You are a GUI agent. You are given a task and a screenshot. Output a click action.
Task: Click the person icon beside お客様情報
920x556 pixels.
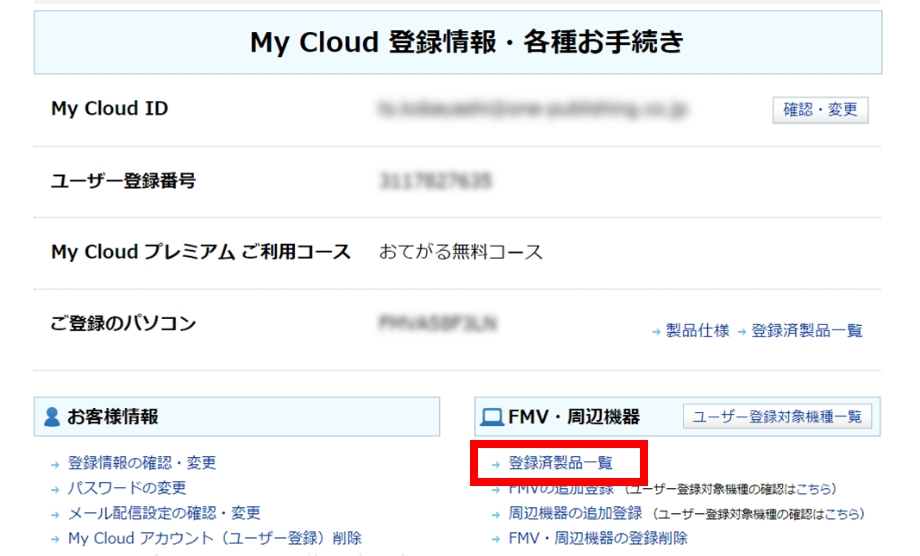(52, 417)
